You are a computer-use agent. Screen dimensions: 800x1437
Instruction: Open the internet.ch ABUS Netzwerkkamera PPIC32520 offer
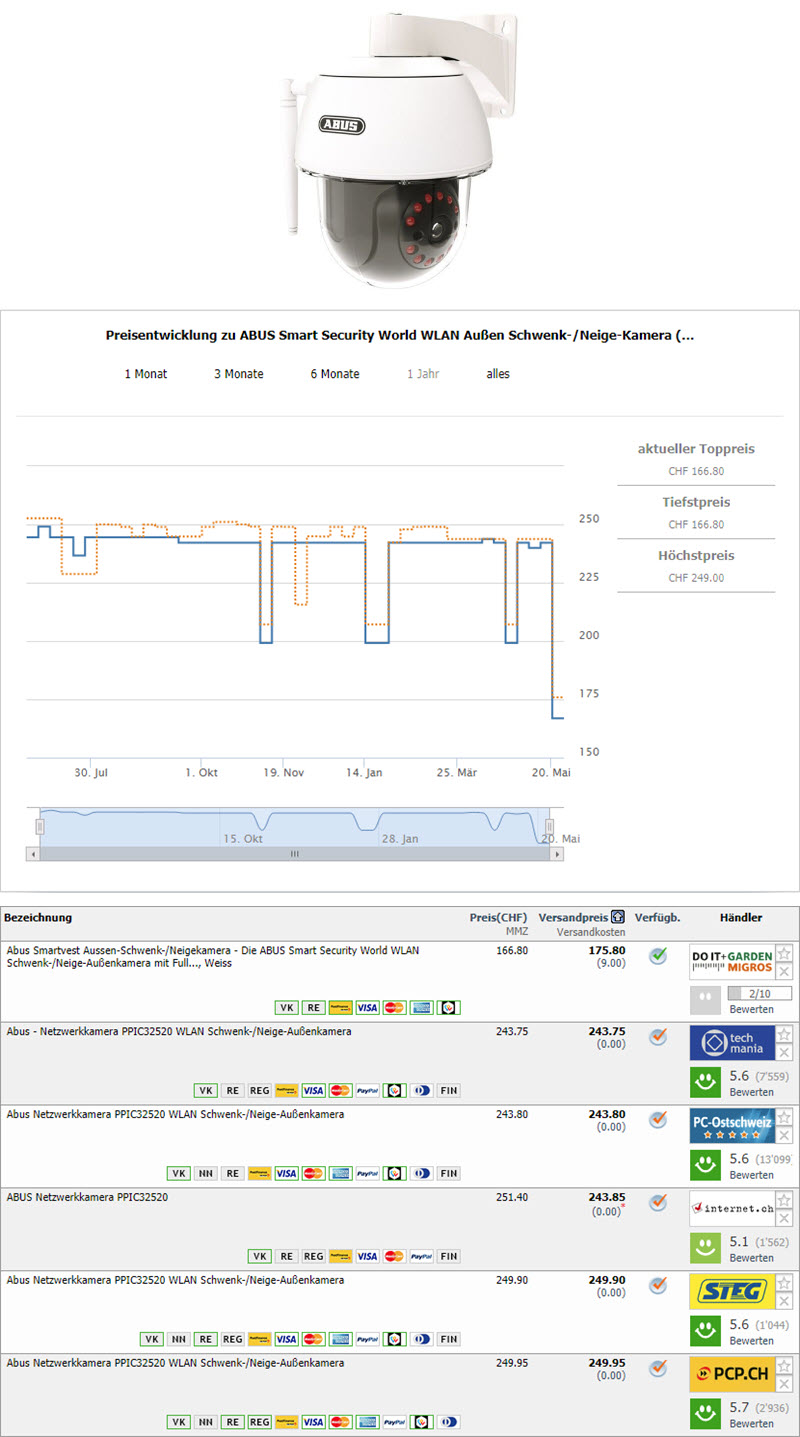(x=87, y=1196)
